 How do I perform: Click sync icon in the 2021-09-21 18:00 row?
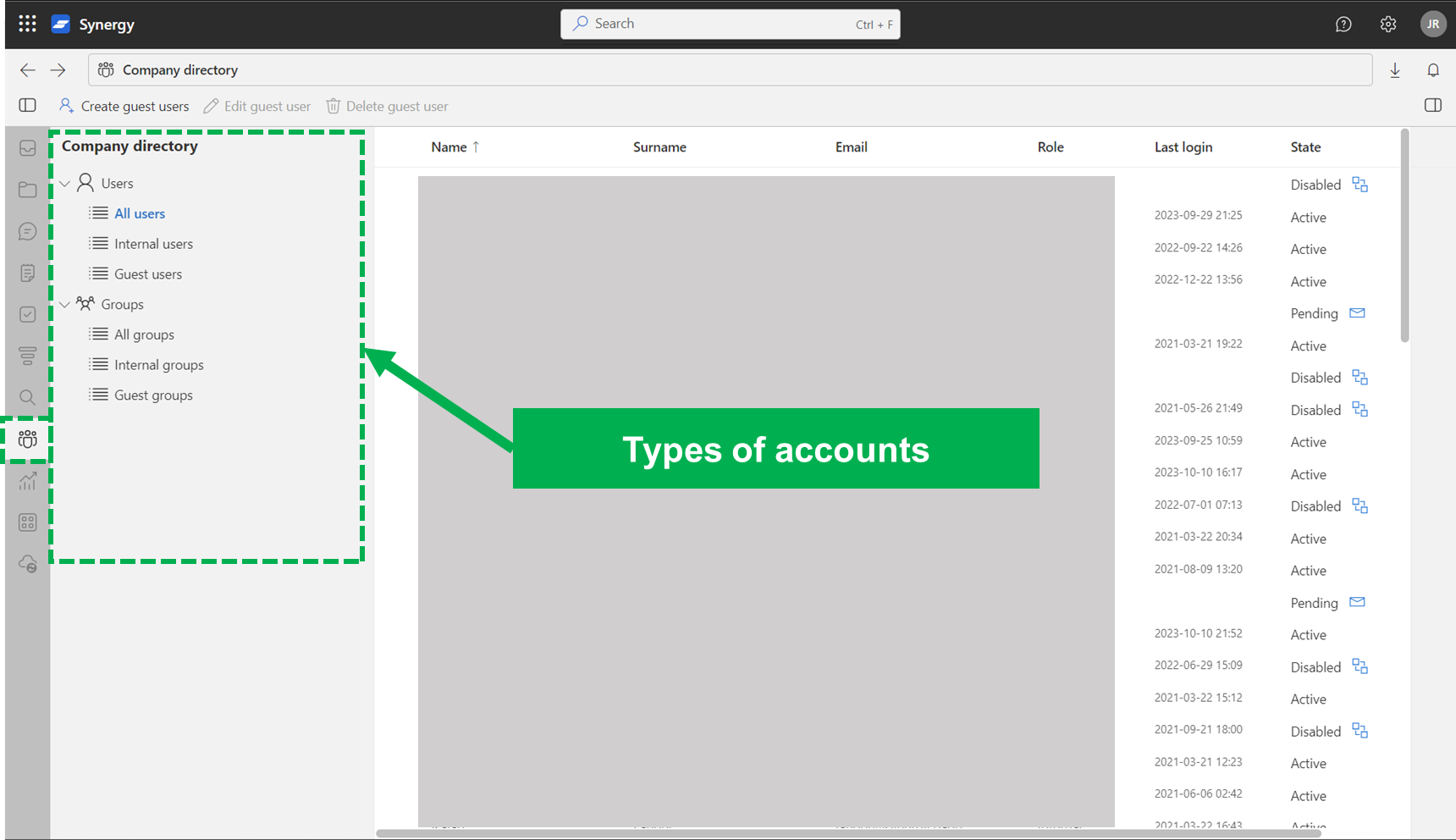click(1359, 731)
